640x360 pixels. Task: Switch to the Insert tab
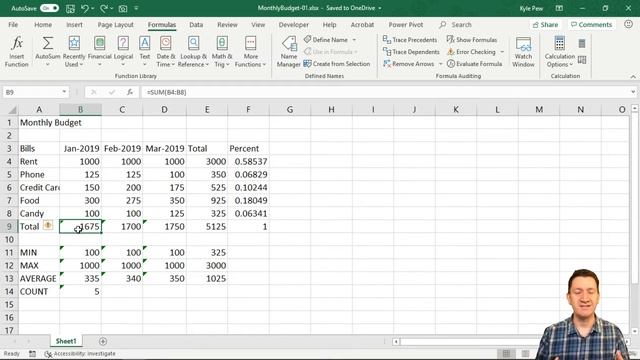tap(74, 24)
